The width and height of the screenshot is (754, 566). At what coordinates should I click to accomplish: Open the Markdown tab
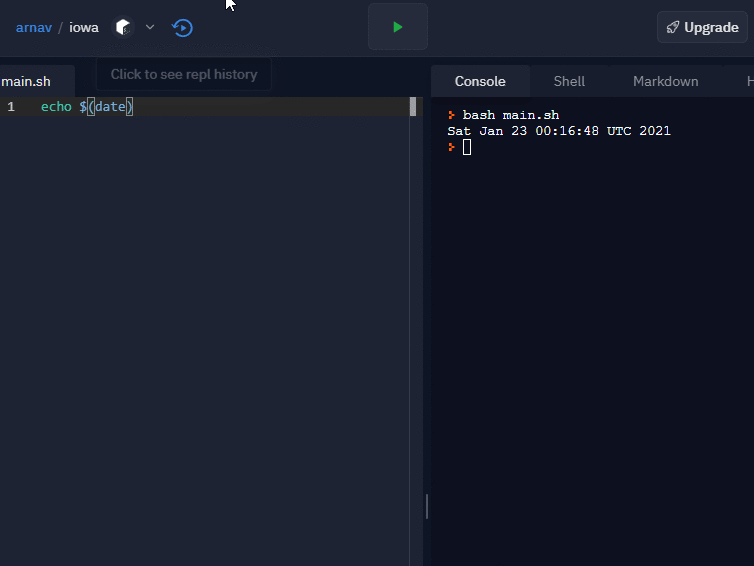click(x=665, y=81)
